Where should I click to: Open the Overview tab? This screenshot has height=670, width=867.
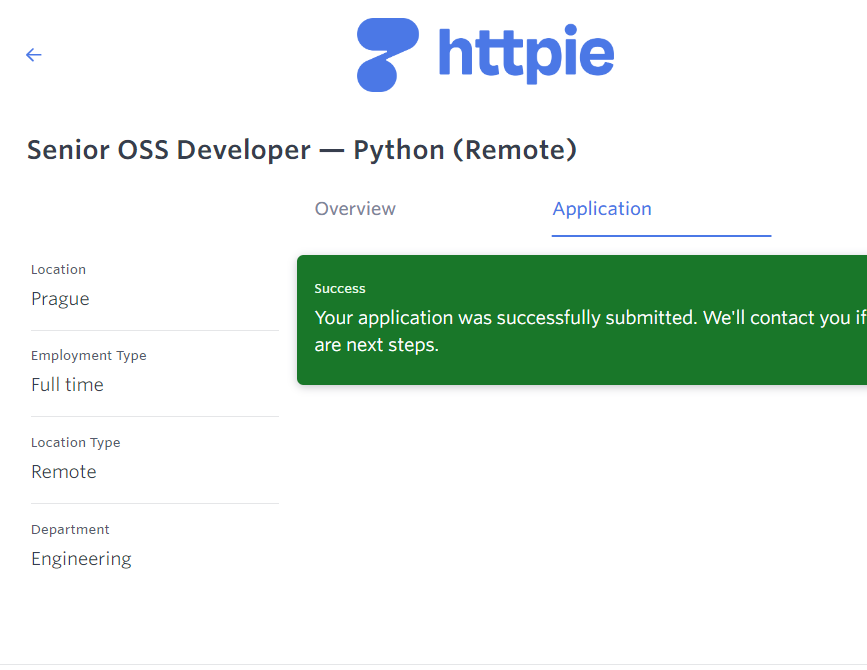click(x=355, y=209)
